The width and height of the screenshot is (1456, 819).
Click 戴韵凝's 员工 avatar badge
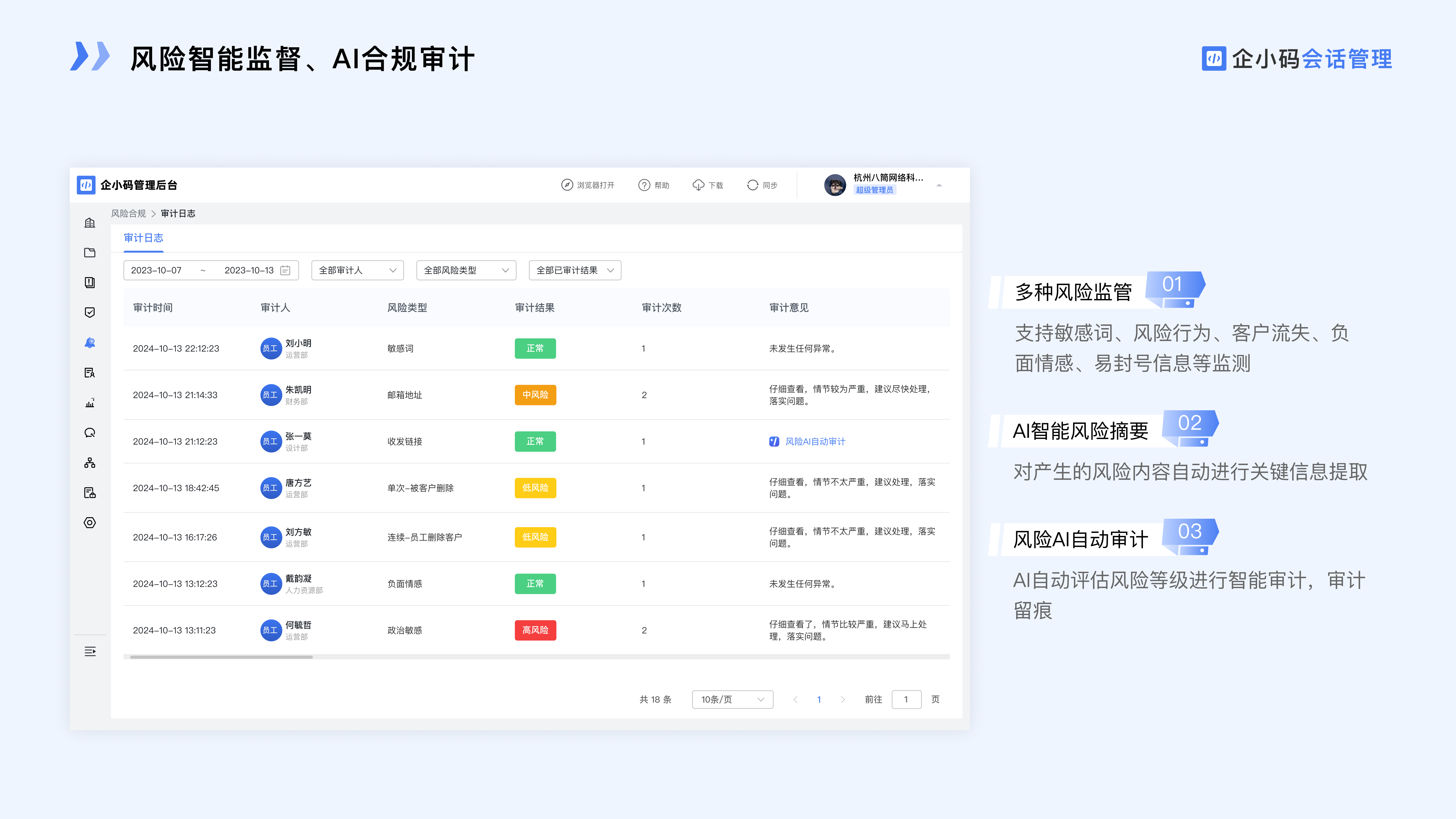click(271, 584)
